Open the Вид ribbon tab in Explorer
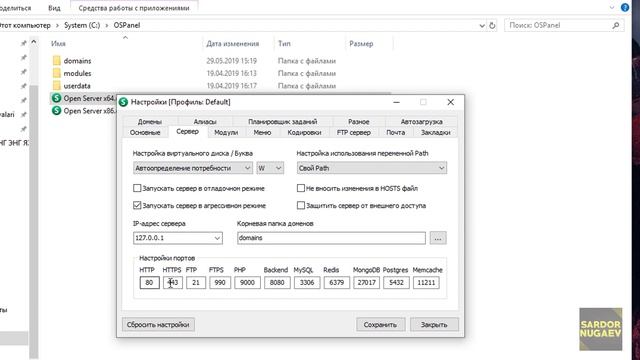The width and height of the screenshot is (640, 360). point(54,8)
